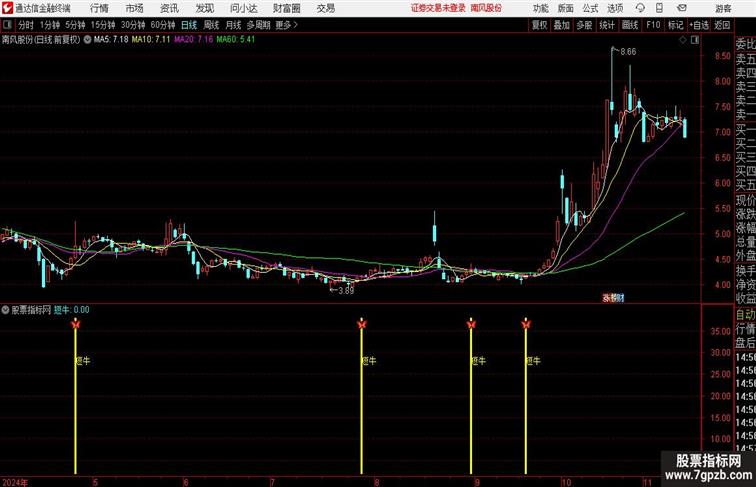Open the 发现 menu
The image size is (756, 487).
pos(205,8)
